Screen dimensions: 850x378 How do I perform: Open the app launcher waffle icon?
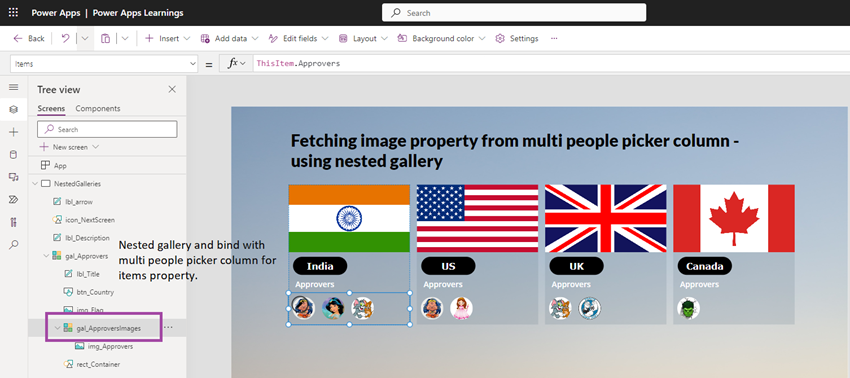14,12
